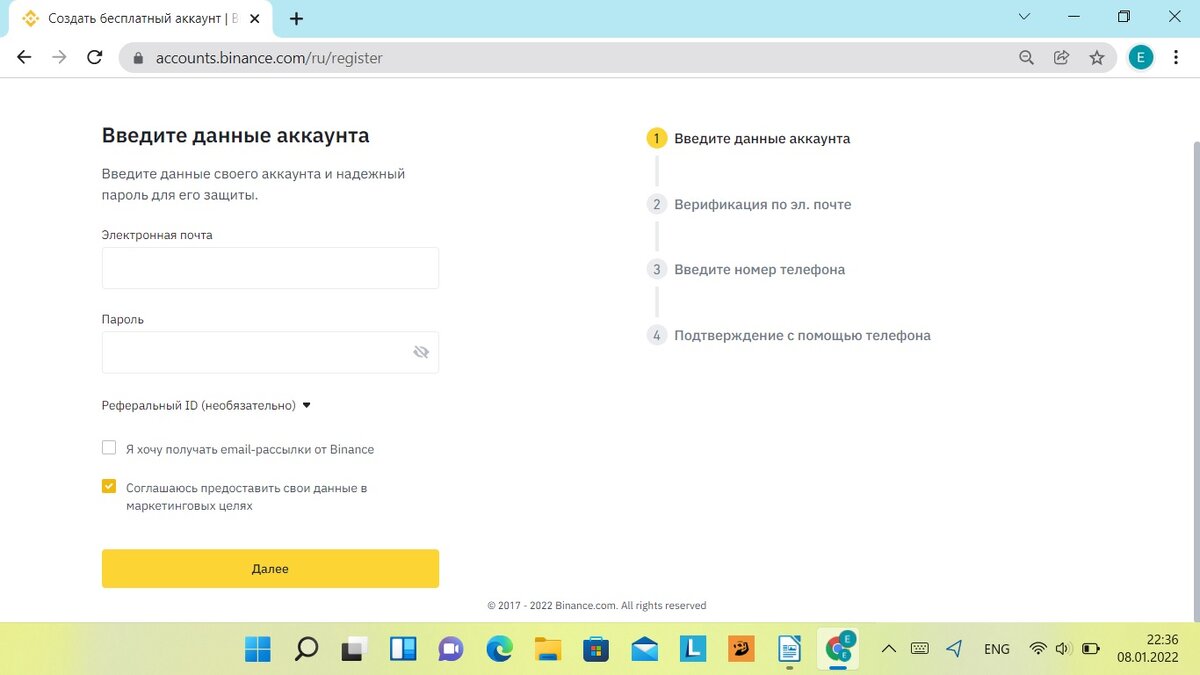Click the address bar URL

pyautogui.click(x=269, y=58)
